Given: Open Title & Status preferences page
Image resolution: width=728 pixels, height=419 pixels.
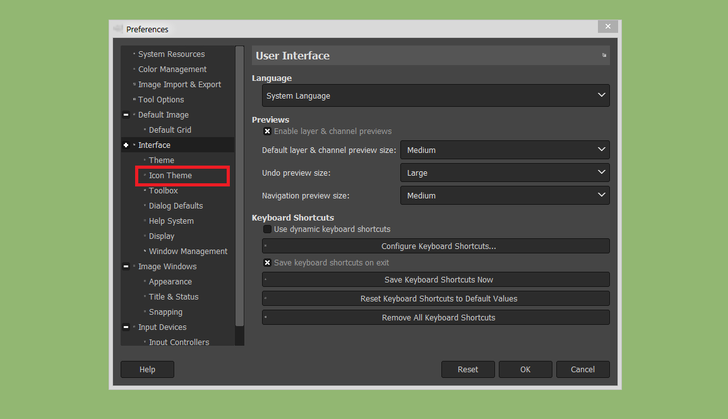Looking at the screenshot, I should [173, 297].
